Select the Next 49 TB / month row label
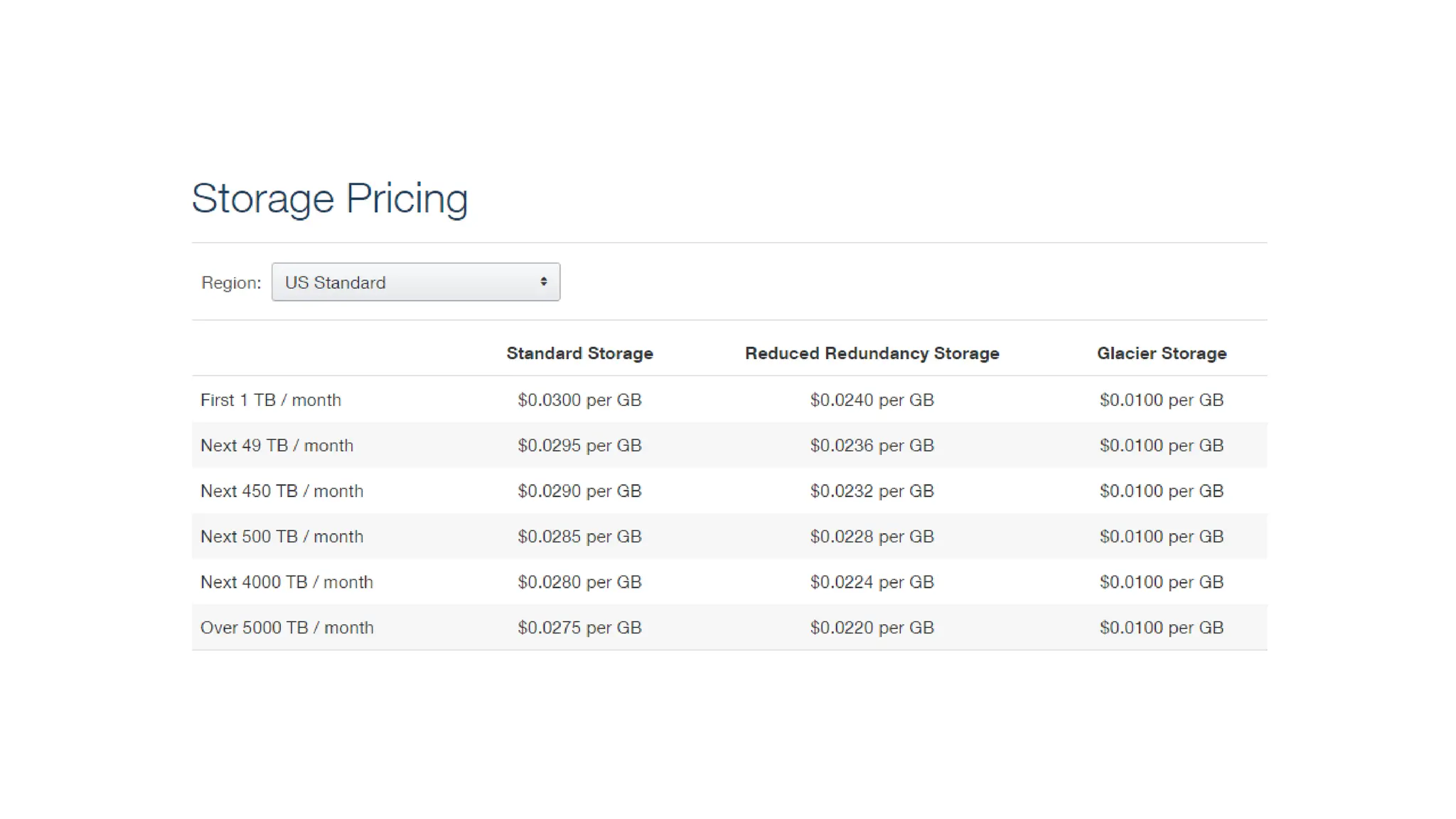This screenshot has width=1456, height=819. point(277,446)
